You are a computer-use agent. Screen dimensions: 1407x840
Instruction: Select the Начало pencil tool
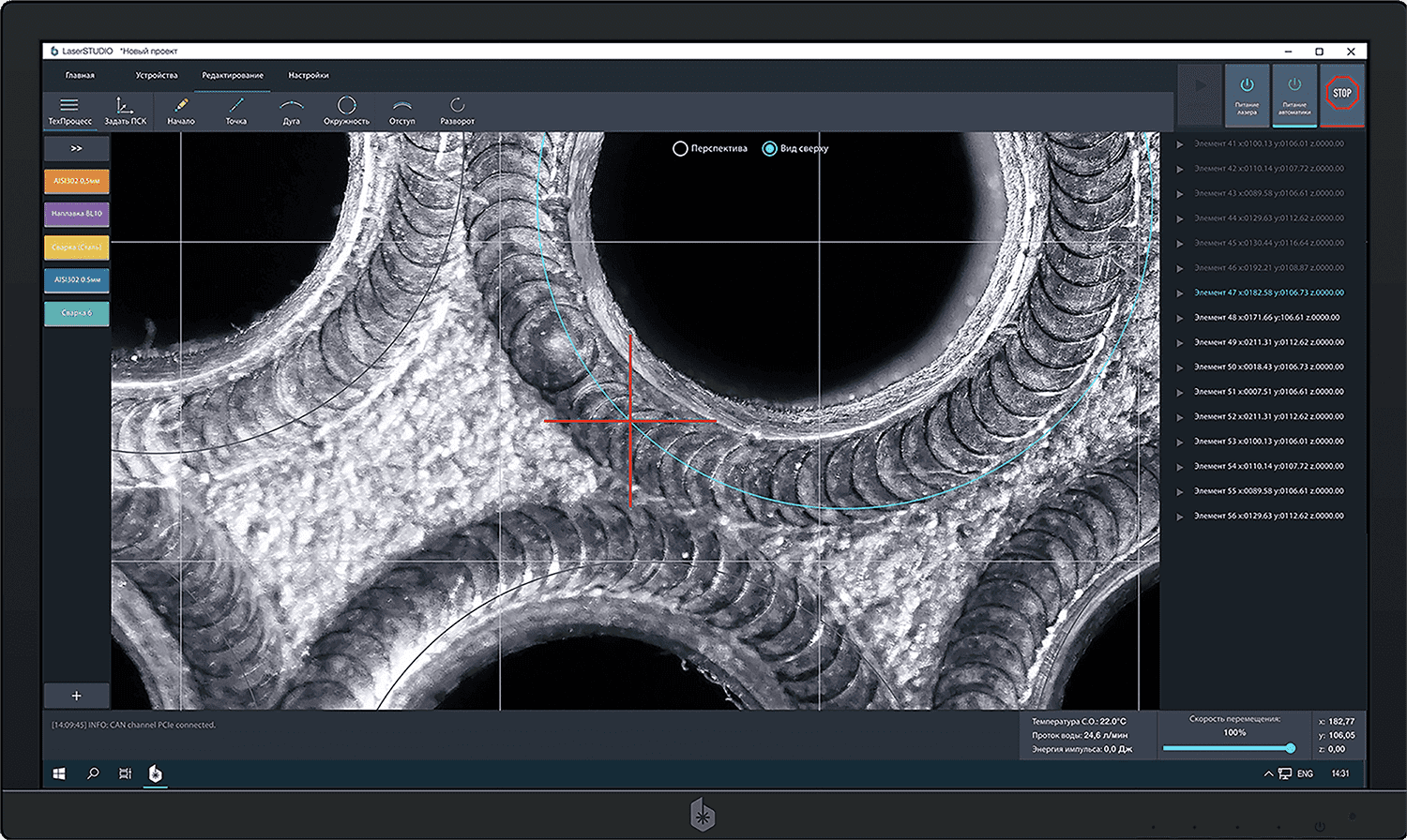coord(181,111)
